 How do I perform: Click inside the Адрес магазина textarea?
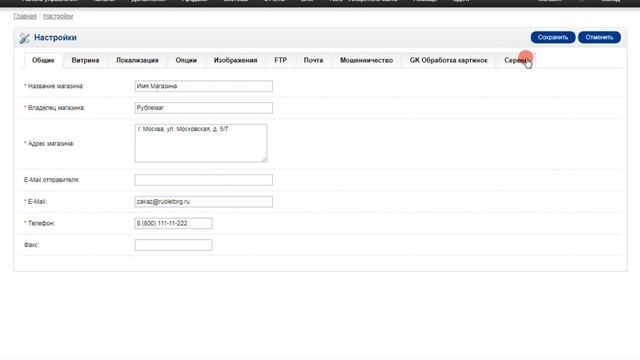[x=201, y=143]
